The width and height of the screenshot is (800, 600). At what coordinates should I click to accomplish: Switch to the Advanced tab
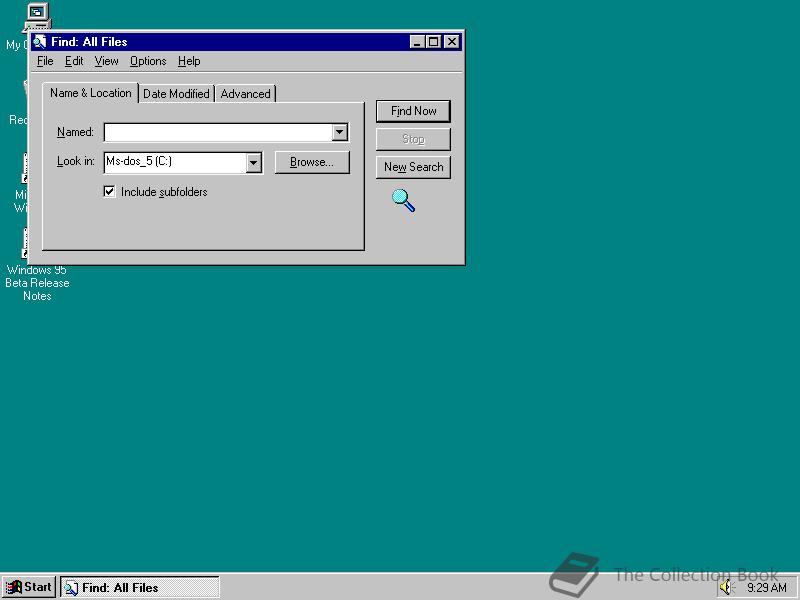tap(245, 94)
